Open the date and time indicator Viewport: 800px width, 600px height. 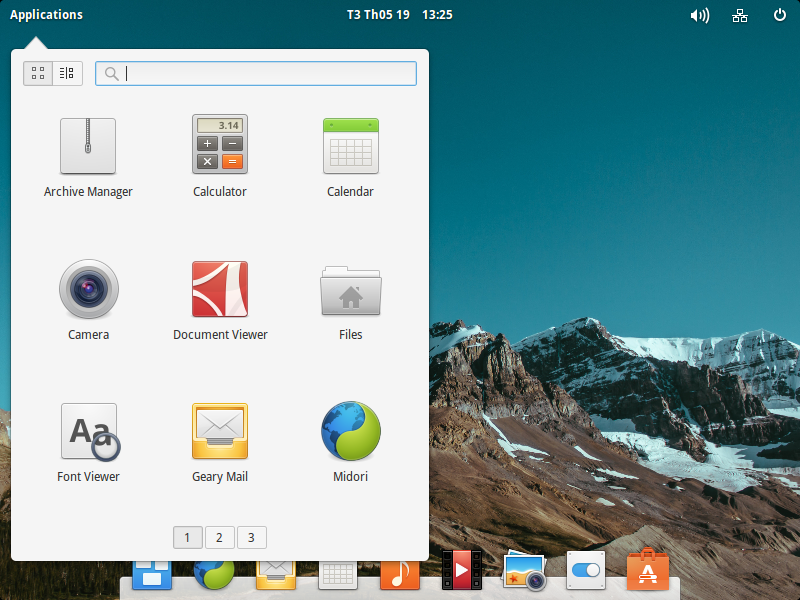(x=399, y=14)
